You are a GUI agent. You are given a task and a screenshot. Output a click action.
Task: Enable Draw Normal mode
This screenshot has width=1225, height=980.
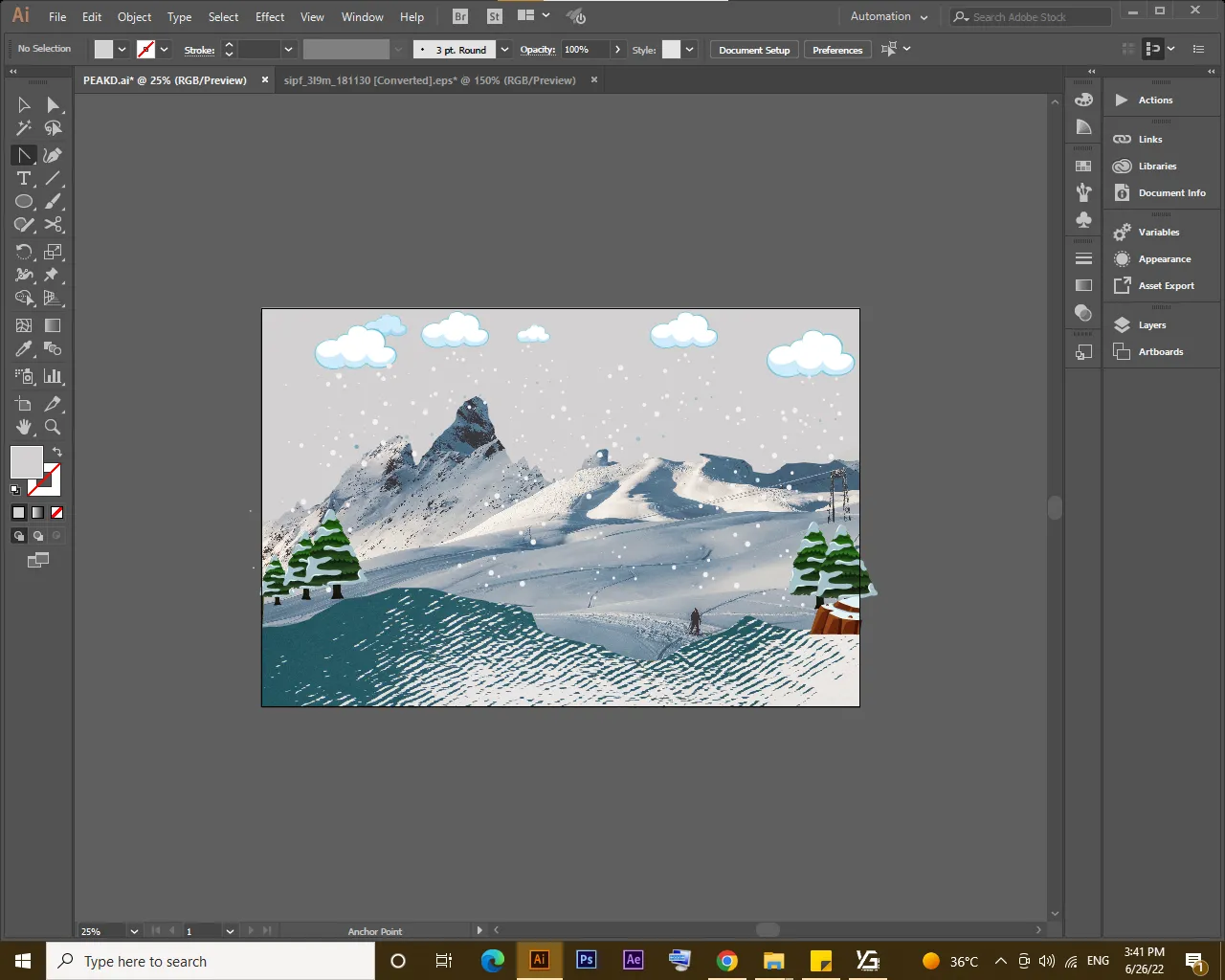(18, 536)
